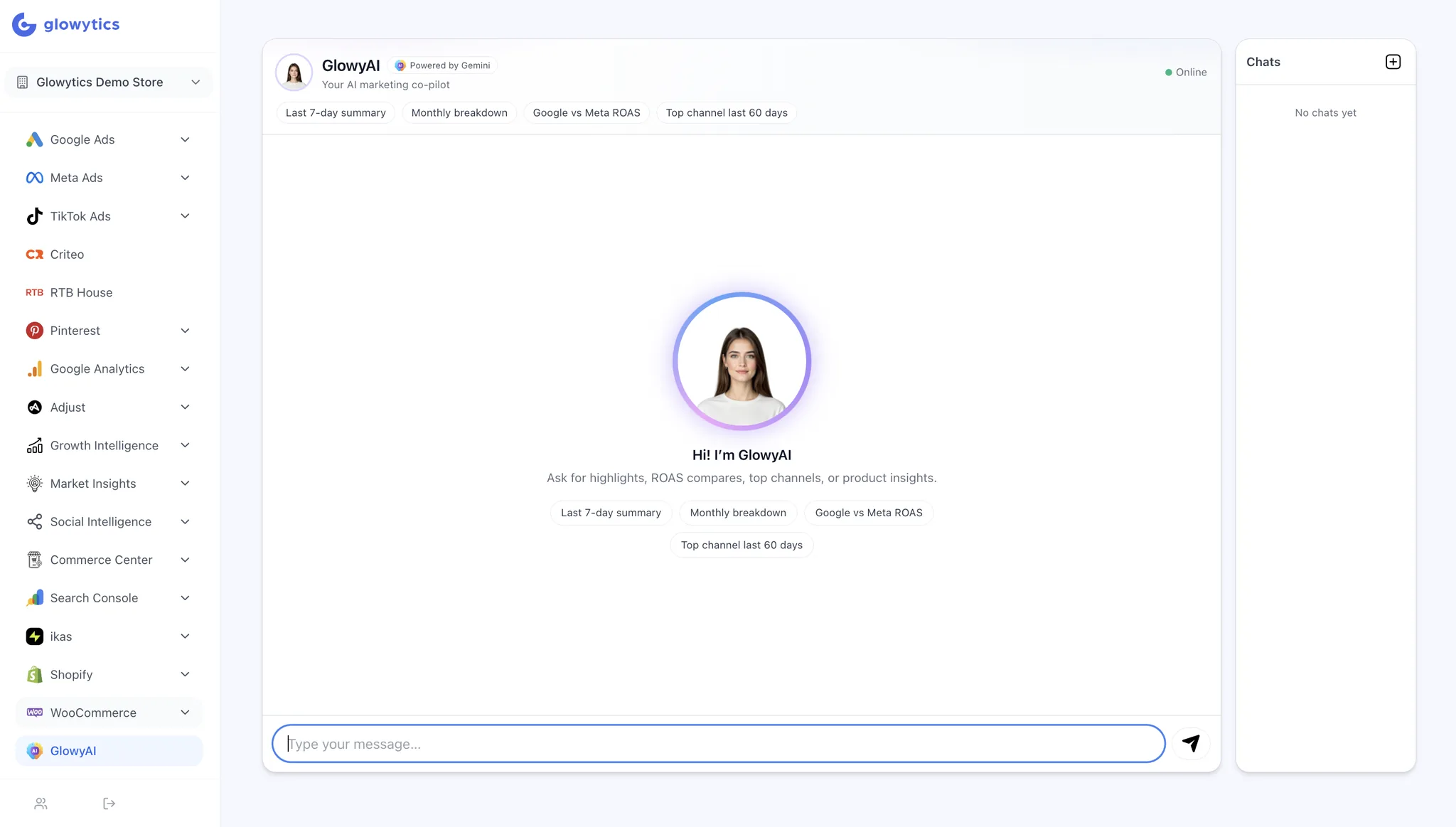This screenshot has width=1456, height=827.
Task: Expand the Growth Intelligence chevron
Action: tap(185, 445)
